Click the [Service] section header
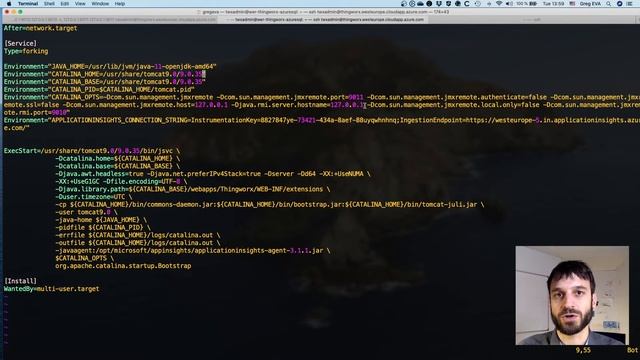The image size is (640, 360). click(x=20, y=43)
